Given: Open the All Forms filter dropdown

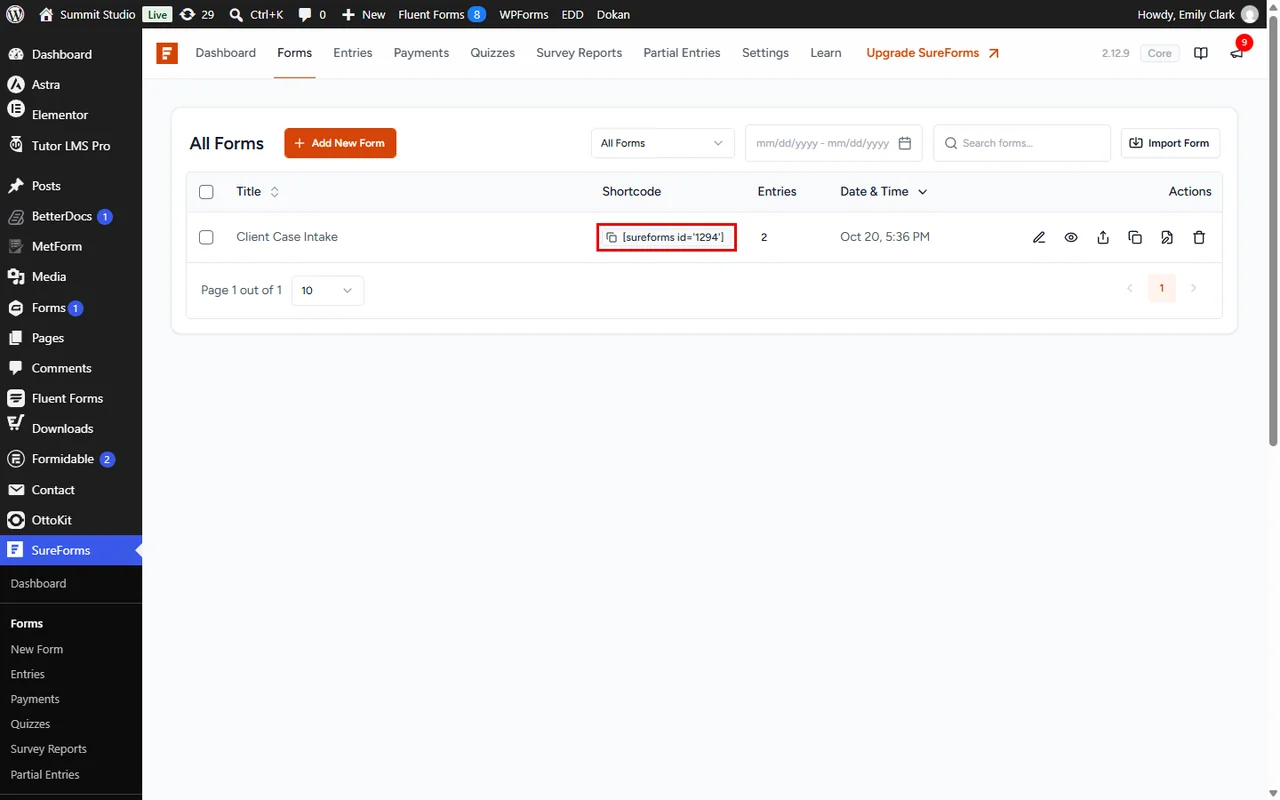Looking at the screenshot, I should (x=662, y=143).
